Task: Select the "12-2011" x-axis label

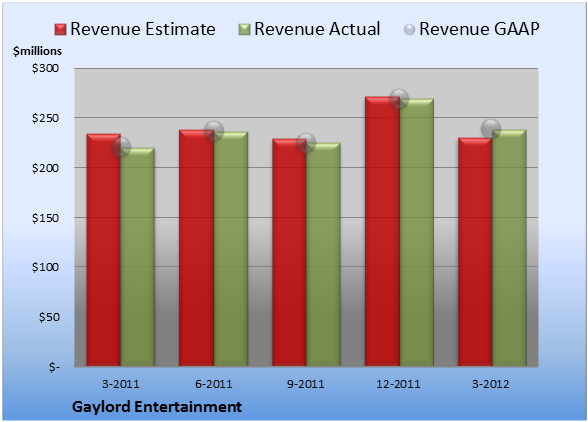Action: click(398, 384)
